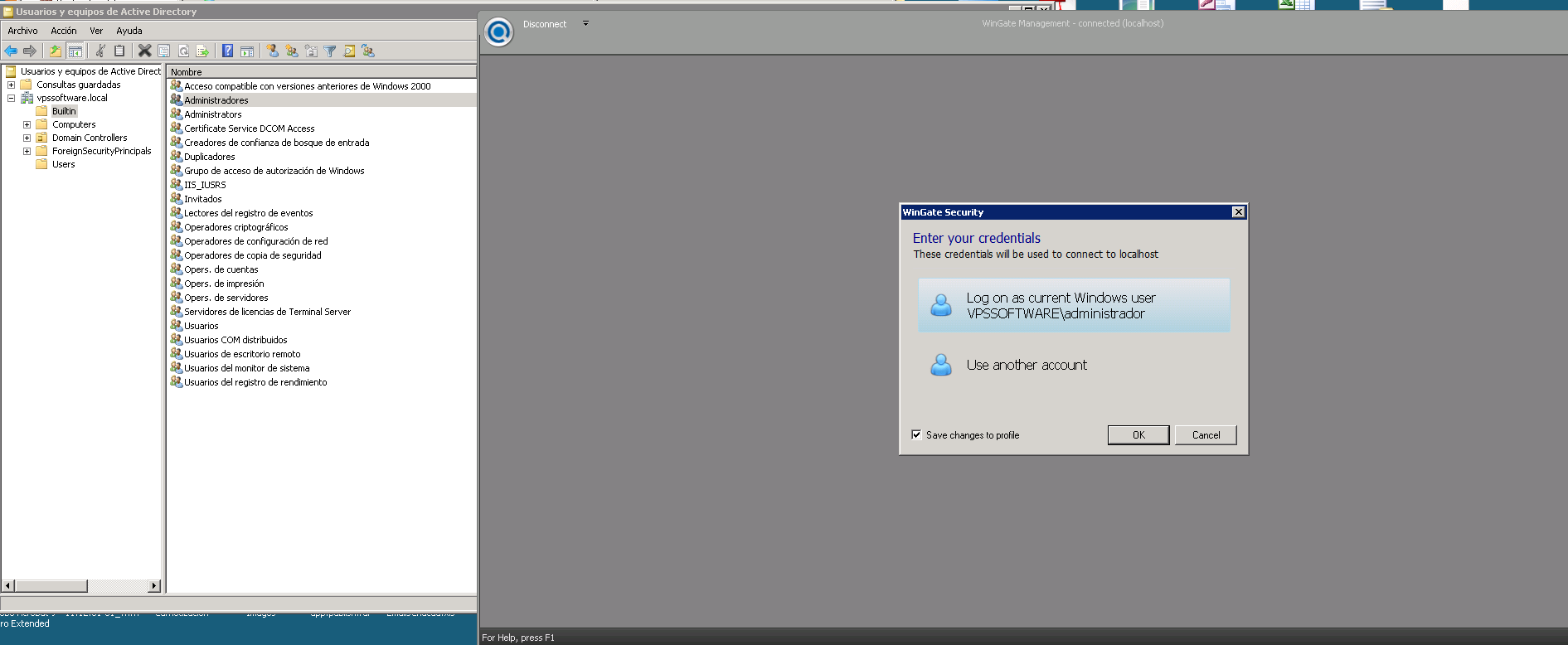Viewport: 1568px width, 645px height.
Task: Click the Delete X toolbar icon
Action: coord(144,51)
